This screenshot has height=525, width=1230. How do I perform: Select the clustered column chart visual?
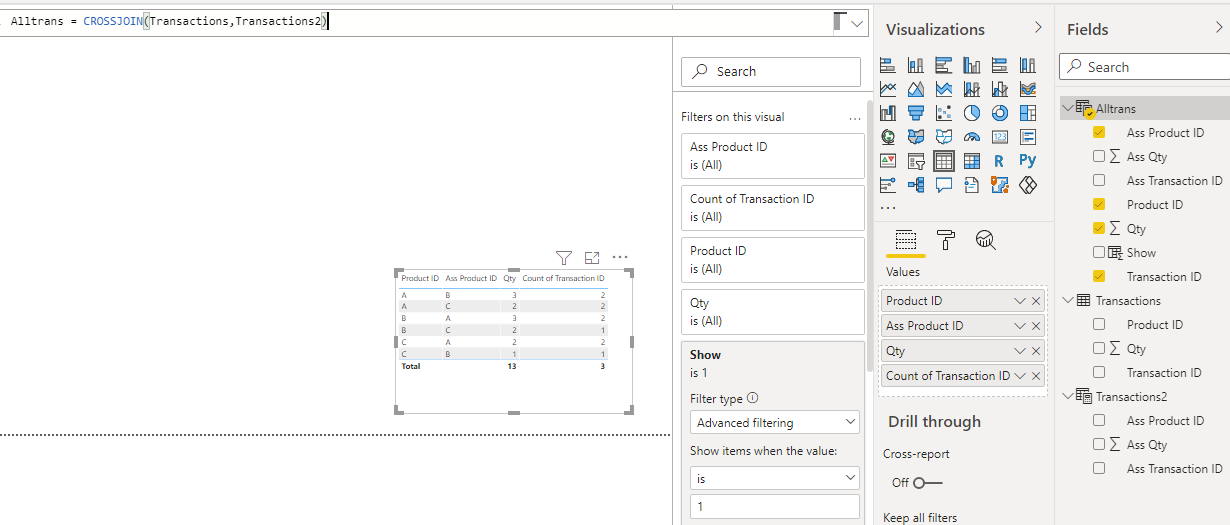pyautogui.click(x=972, y=65)
